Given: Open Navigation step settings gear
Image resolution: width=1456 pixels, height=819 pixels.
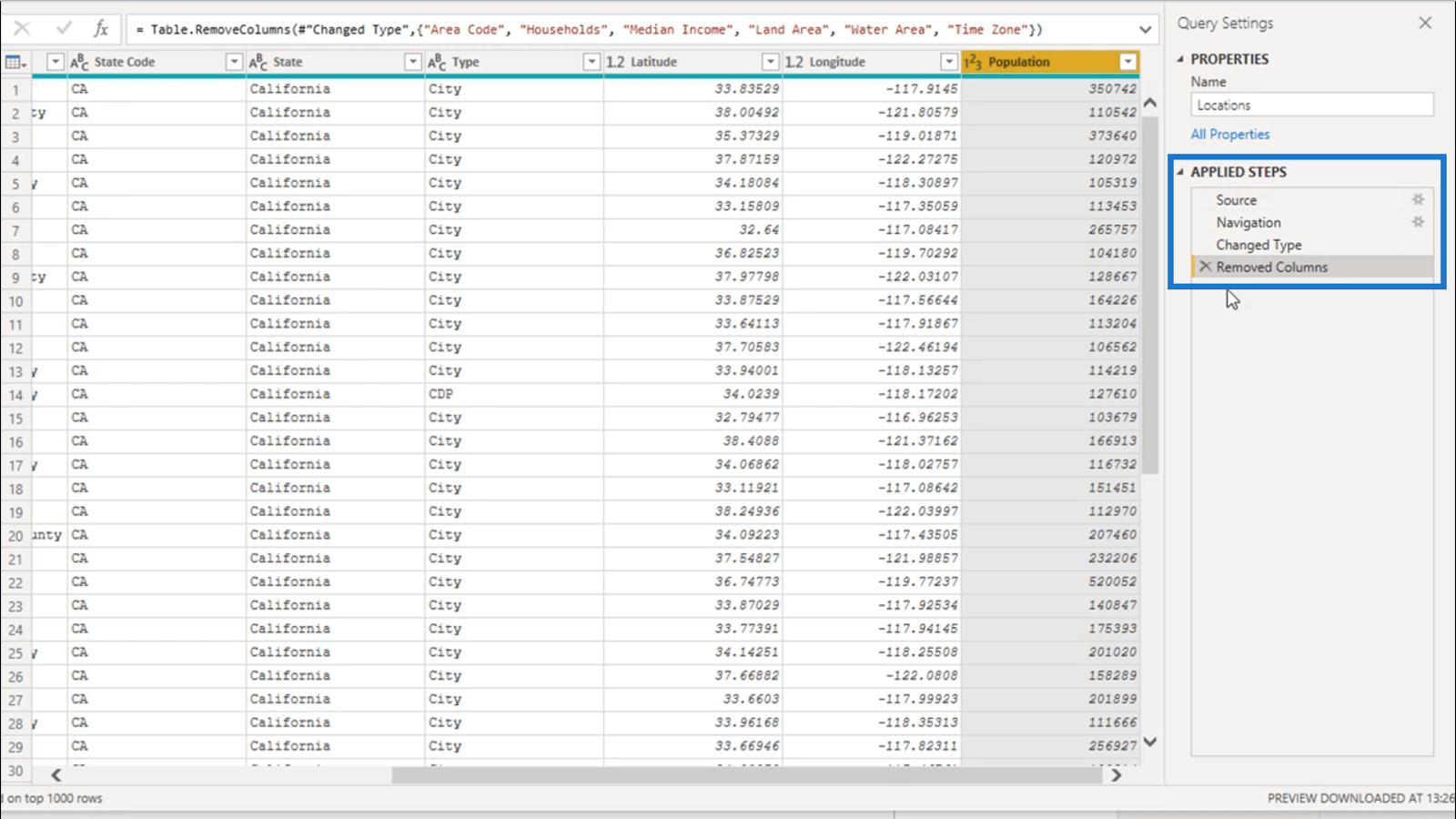Looking at the screenshot, I should [x=1418, y=222].
